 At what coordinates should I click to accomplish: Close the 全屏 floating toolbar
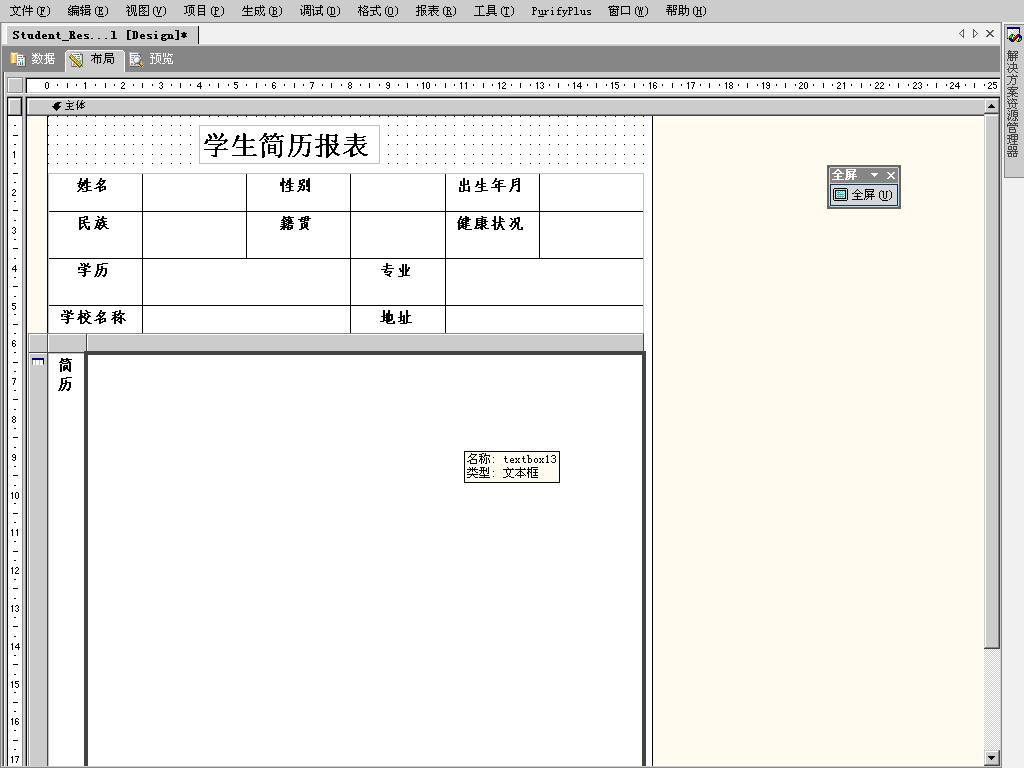pos(890,175)
